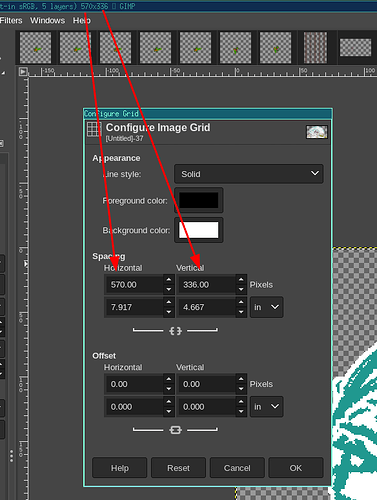Click the white Background color swatch
The image size is (377, 500).
[x=199, y=230]
